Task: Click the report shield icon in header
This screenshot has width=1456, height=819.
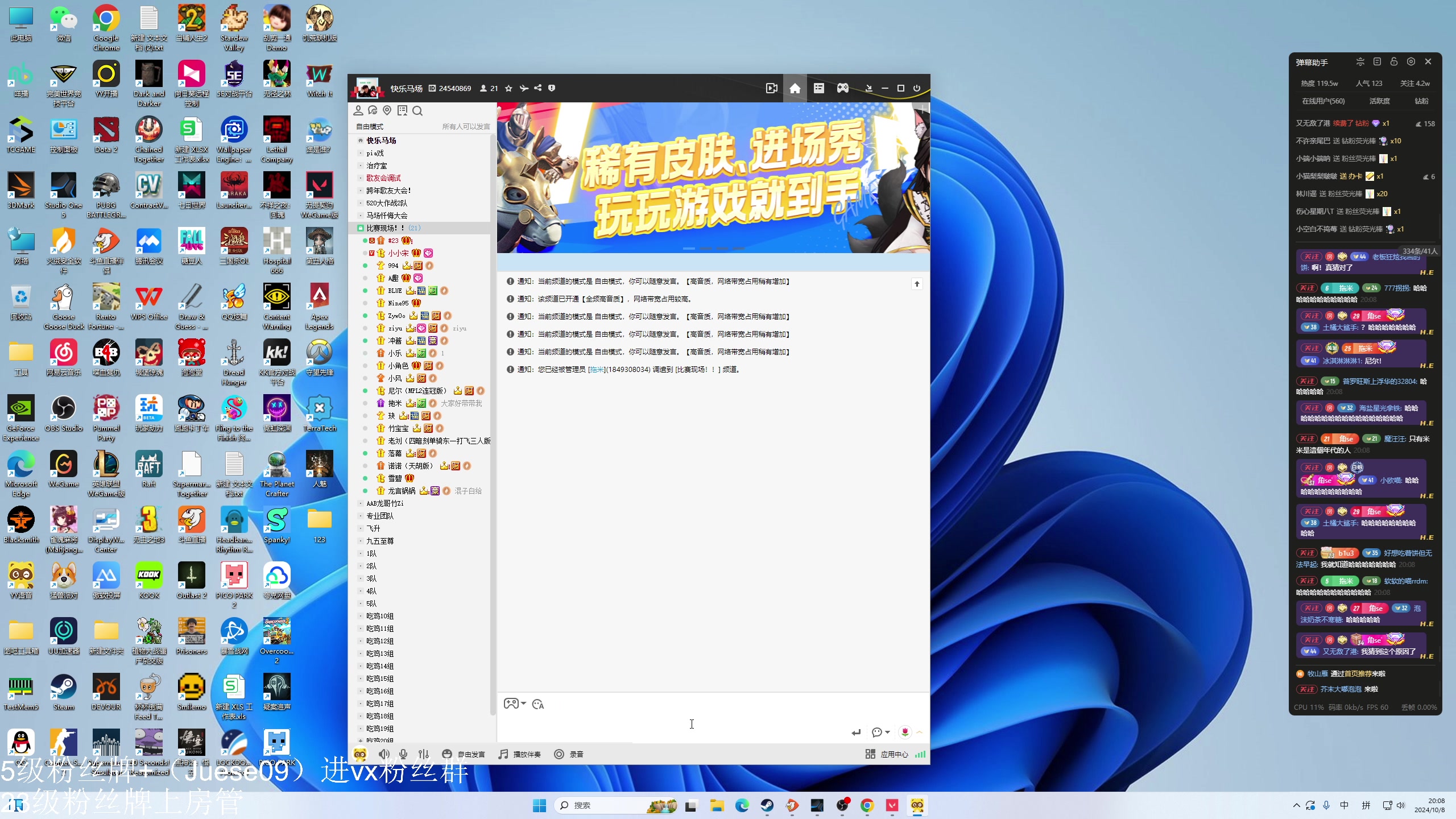Action: [552, 88]
